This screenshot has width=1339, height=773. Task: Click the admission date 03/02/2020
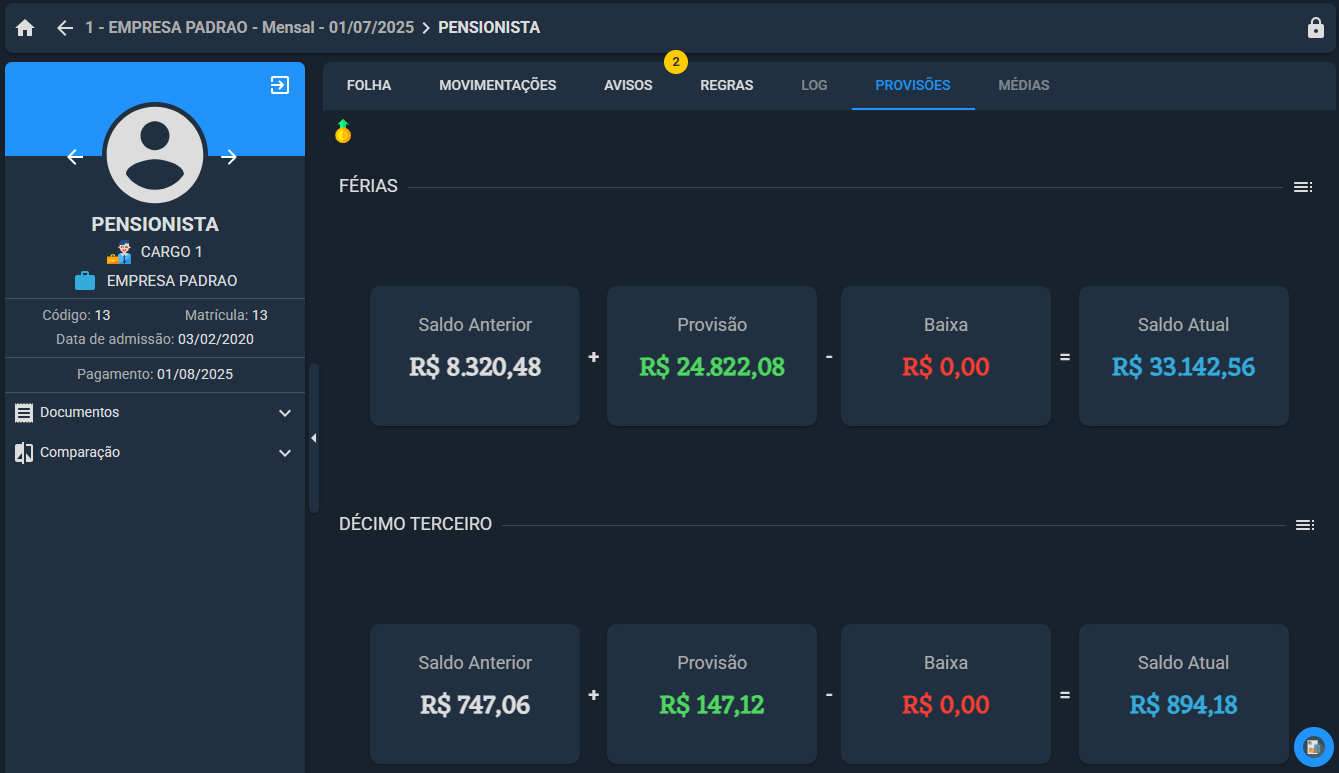click(x=216, y=340)
